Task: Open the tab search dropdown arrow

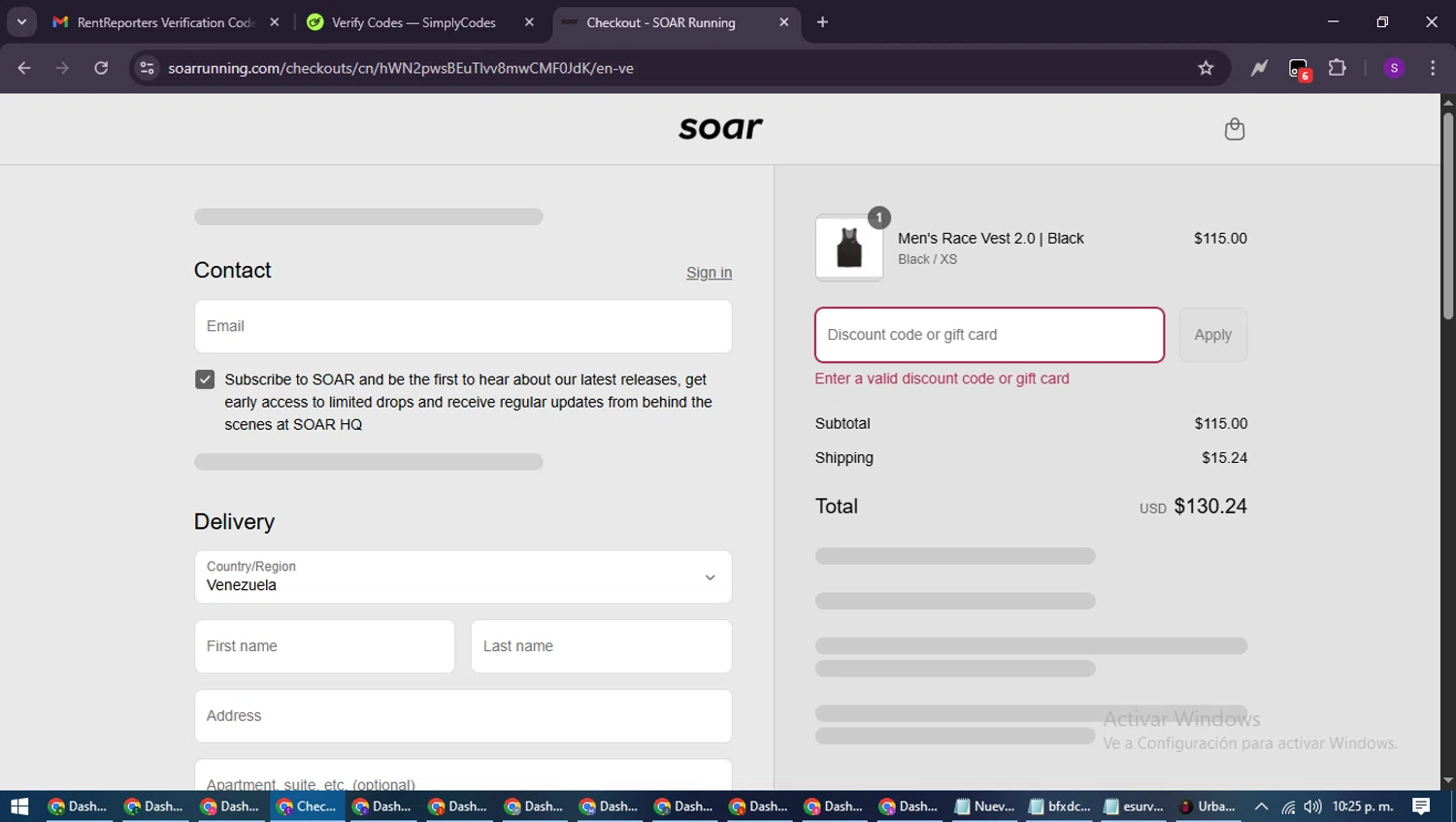Action: (21, 21)
